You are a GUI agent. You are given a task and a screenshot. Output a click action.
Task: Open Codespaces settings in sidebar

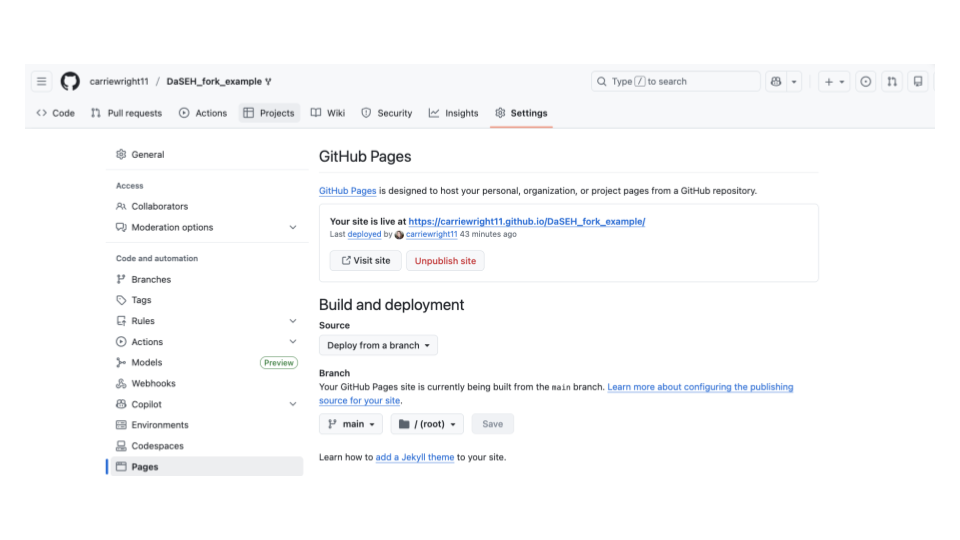[207, 446]
